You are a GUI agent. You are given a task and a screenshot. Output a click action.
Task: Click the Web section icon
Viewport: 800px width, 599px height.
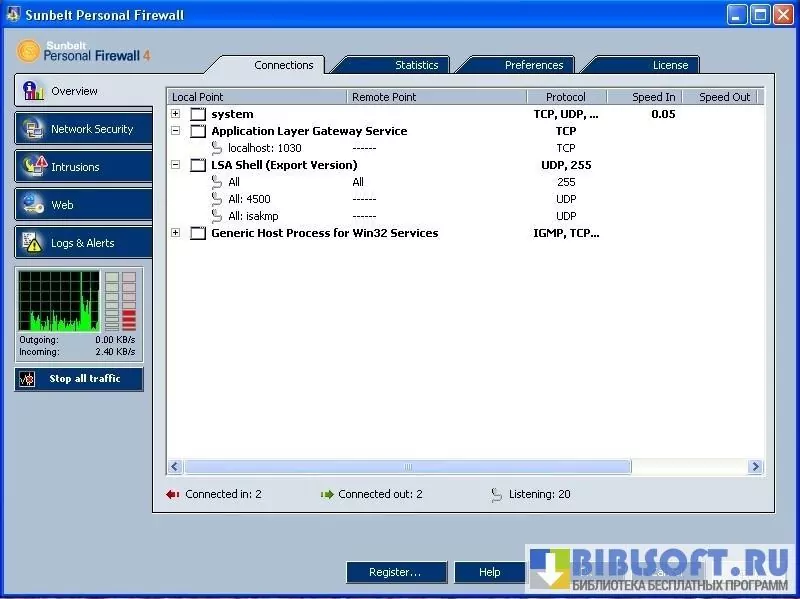[x=34, y=205]
